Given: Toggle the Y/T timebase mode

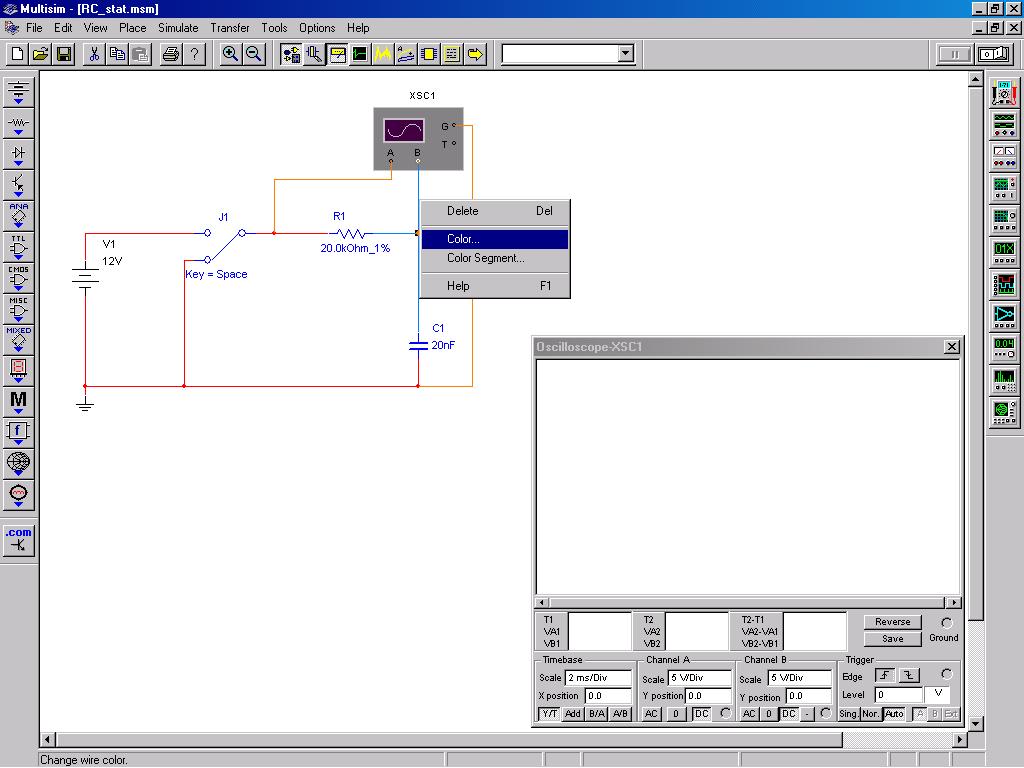Looking at the screenshot, I should click(549, 714).
